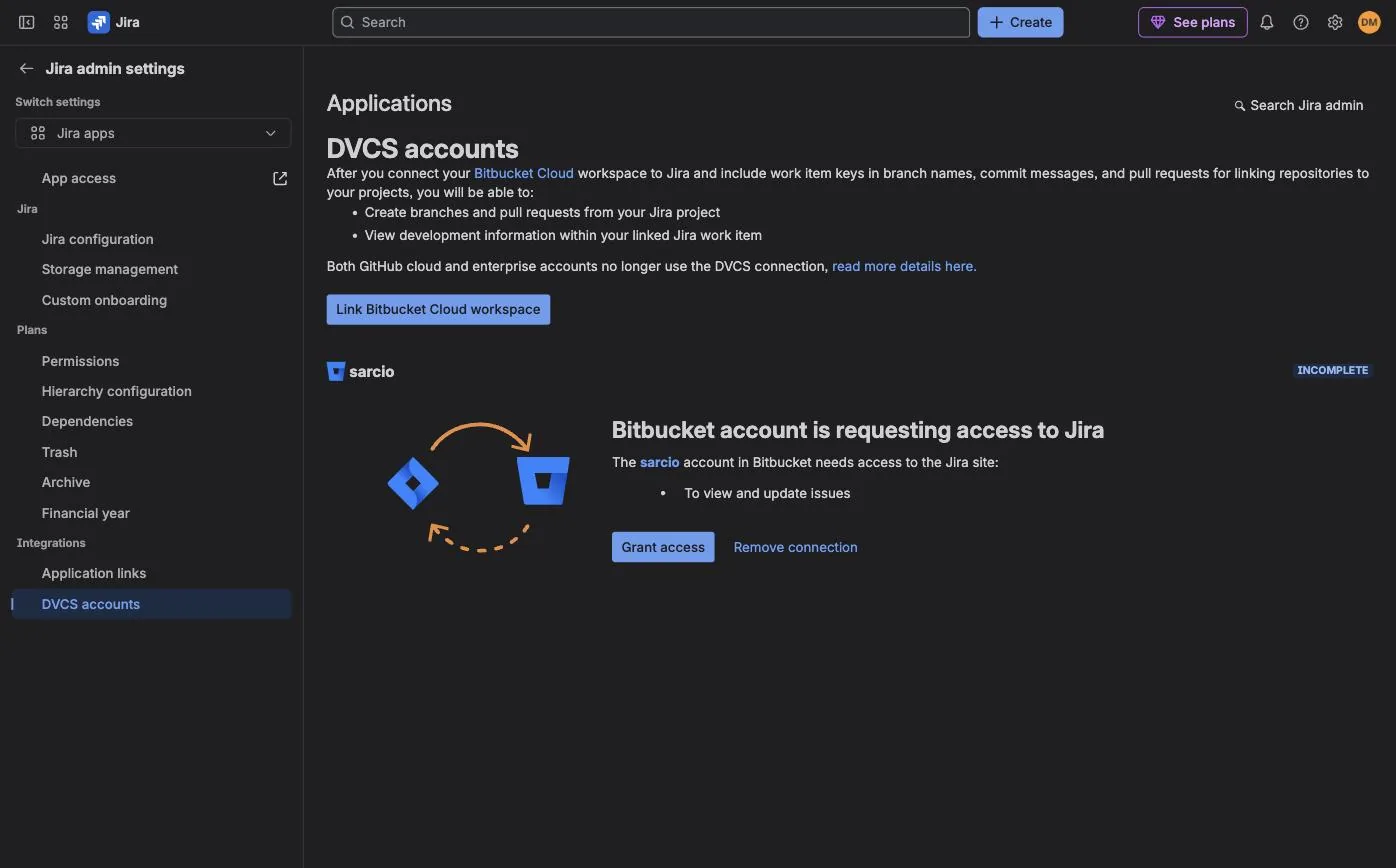Screen dimensions: 1396x868
Task: Open the app switcher grid icon
Action: (61, 22)
